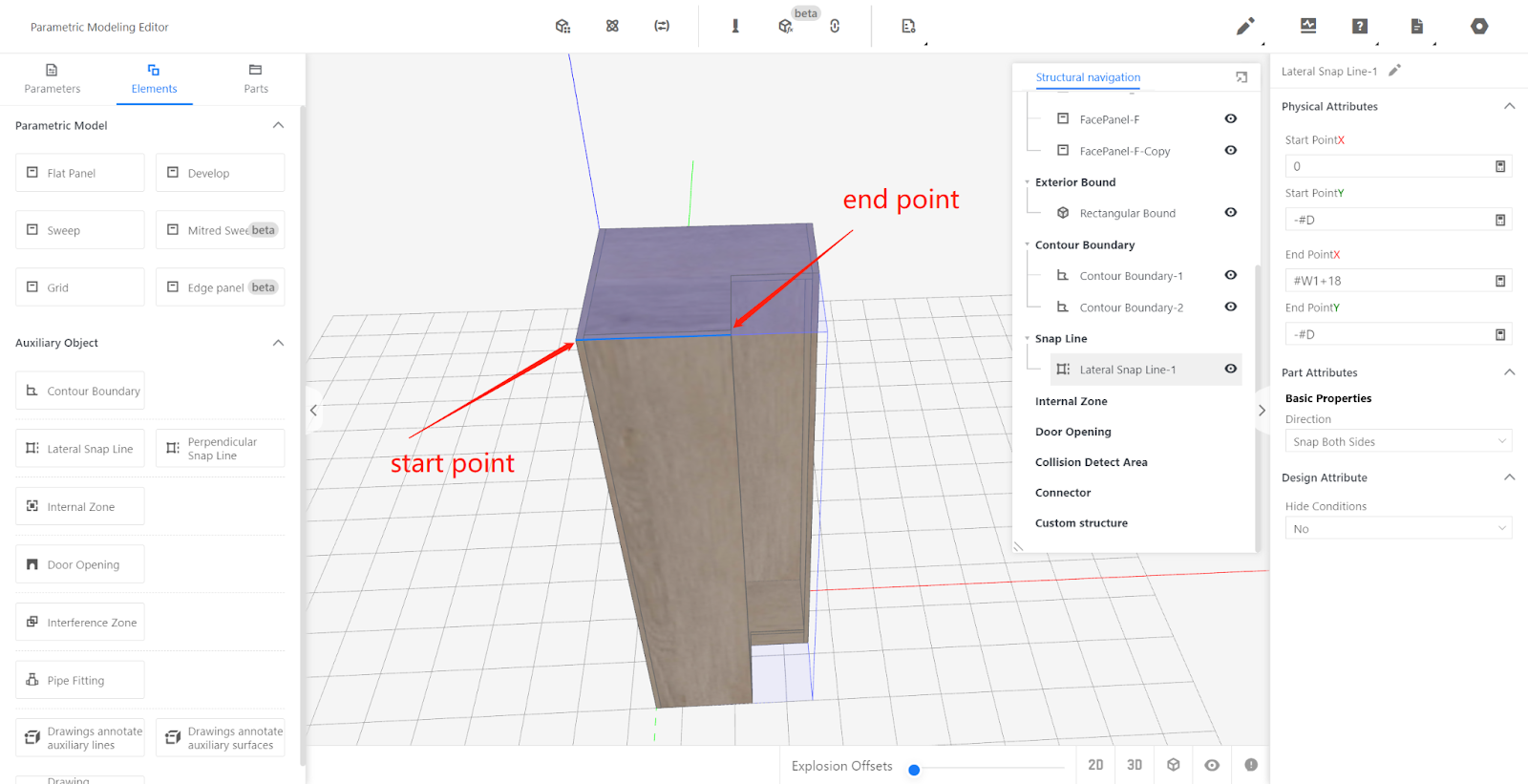Click the Explosion Offsets slider handle
Screen dimensions: 1528x784
[x=914, y=770]
